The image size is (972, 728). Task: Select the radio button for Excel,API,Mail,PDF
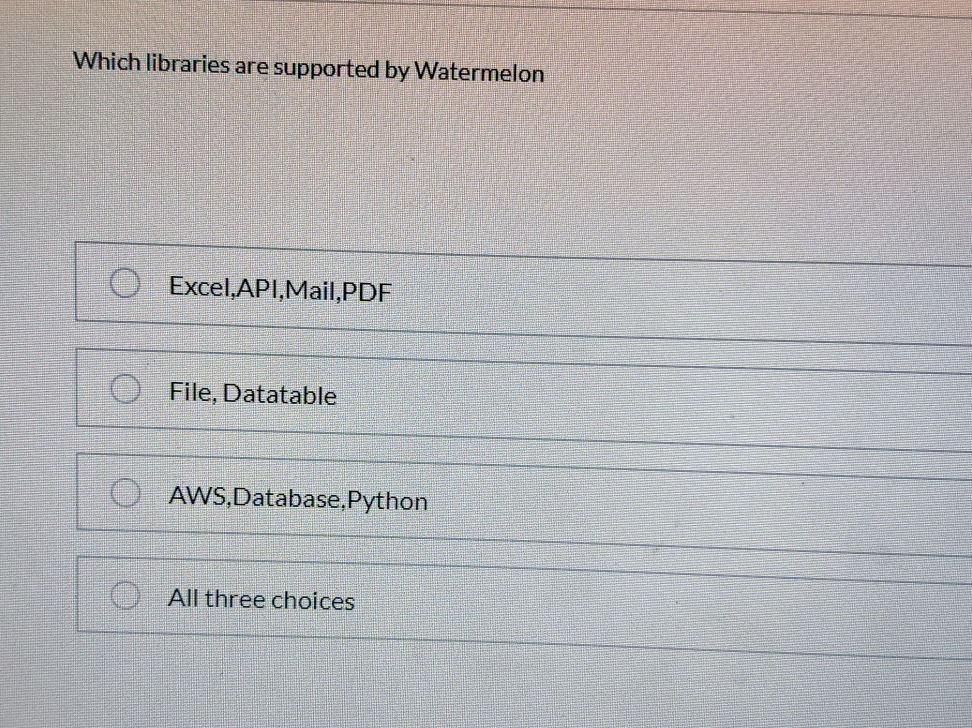click(x=124, y=283)
